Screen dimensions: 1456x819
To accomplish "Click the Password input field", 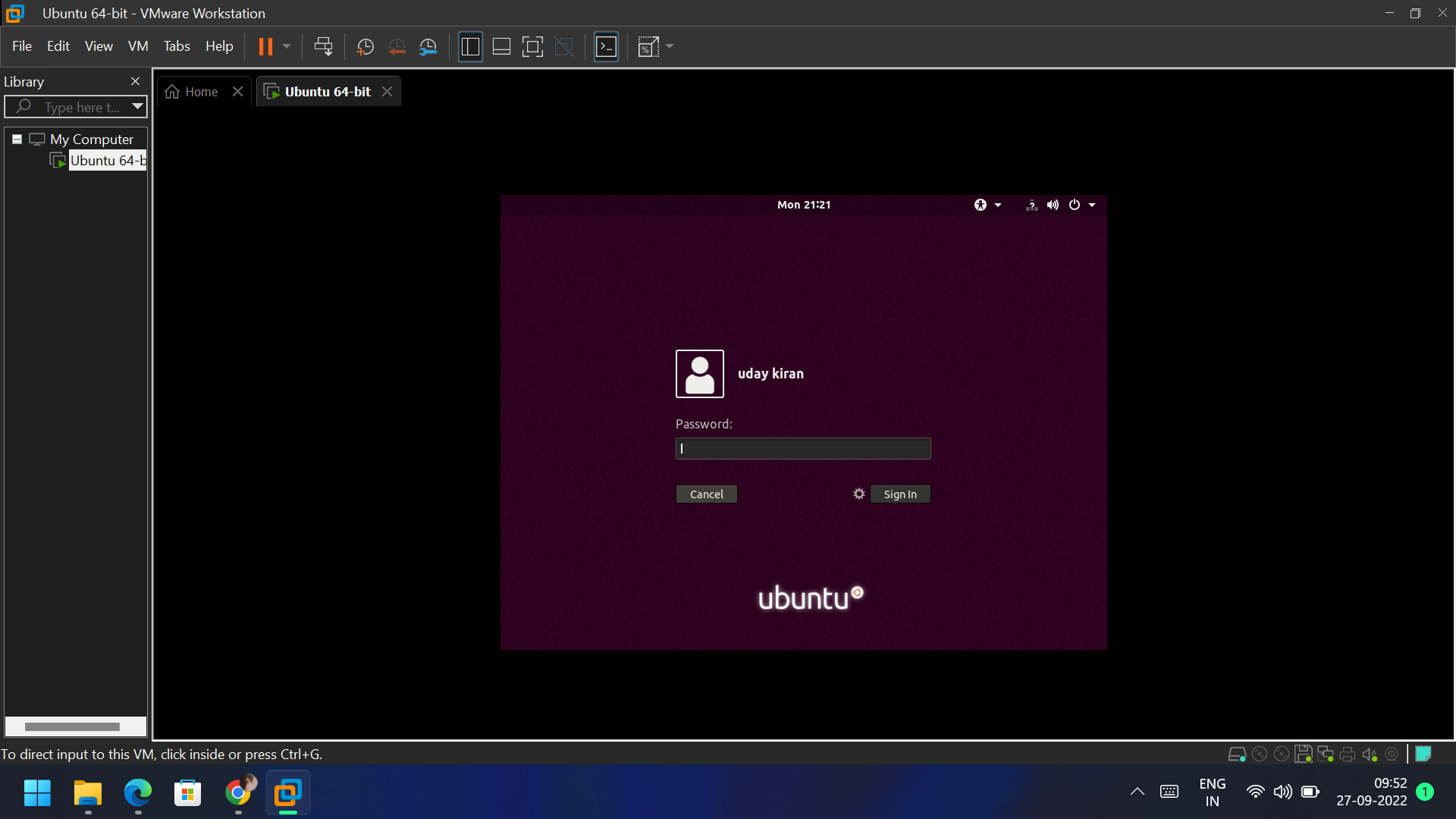I will point(802,449).
